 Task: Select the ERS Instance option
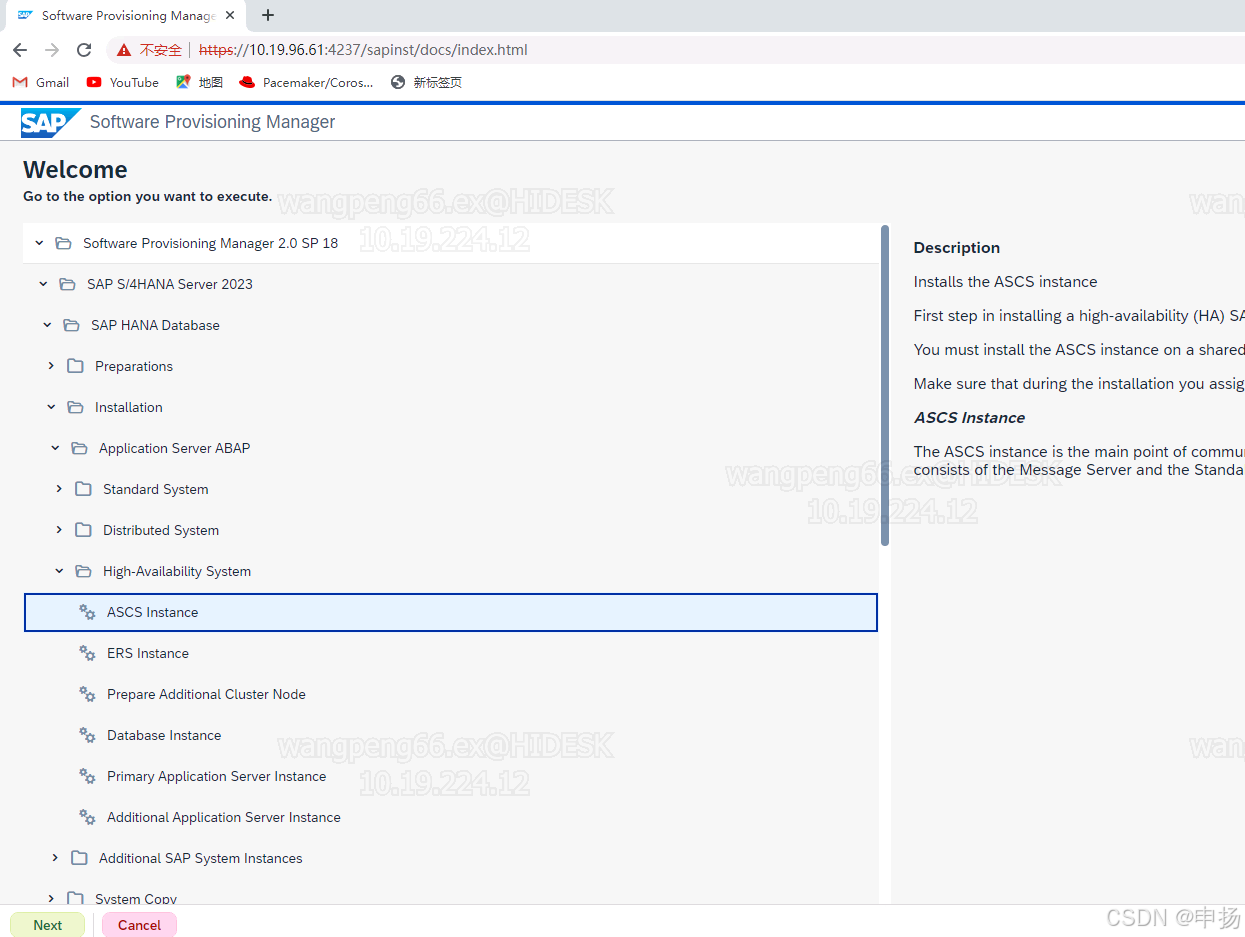pyautogui.click(x=450, y=653)
